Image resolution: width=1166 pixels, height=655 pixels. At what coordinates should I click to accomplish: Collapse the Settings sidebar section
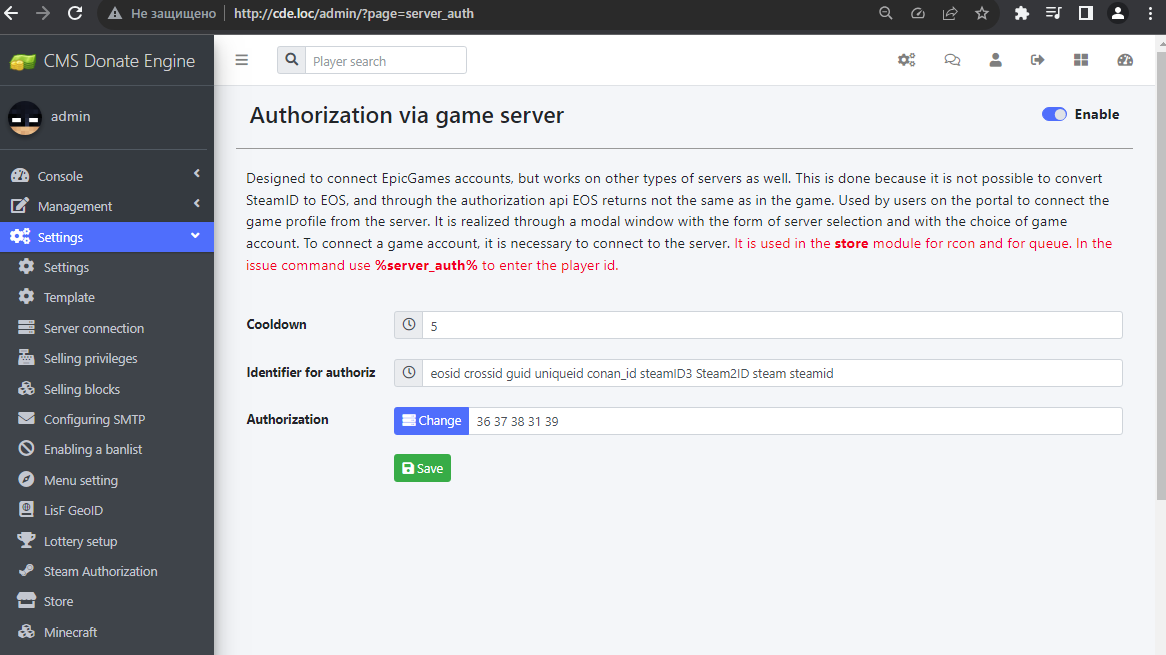107,237
